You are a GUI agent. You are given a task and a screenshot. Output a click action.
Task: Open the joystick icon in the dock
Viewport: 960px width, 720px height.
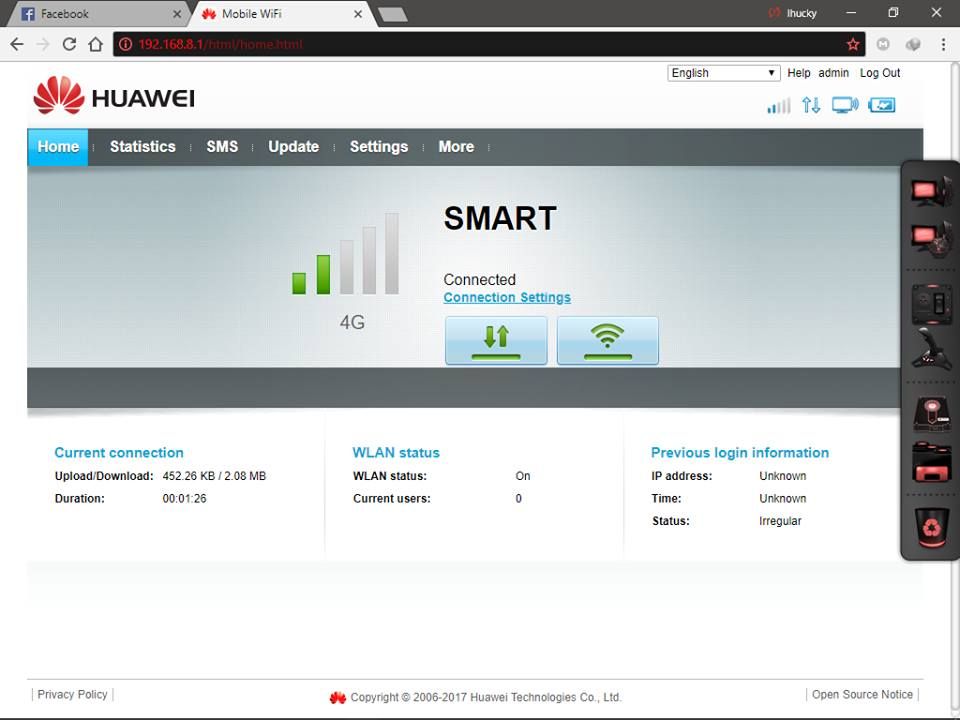click(931, 349)
